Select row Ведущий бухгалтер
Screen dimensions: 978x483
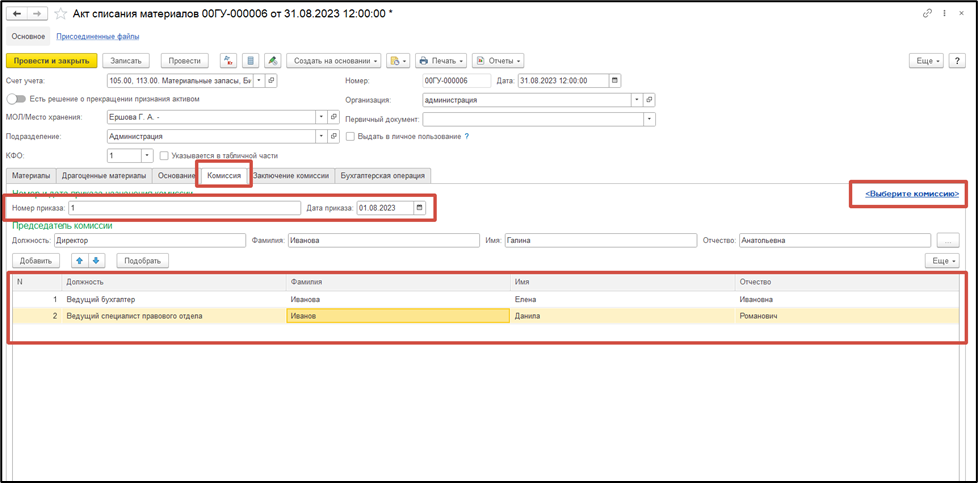click(x=485, y=300)
